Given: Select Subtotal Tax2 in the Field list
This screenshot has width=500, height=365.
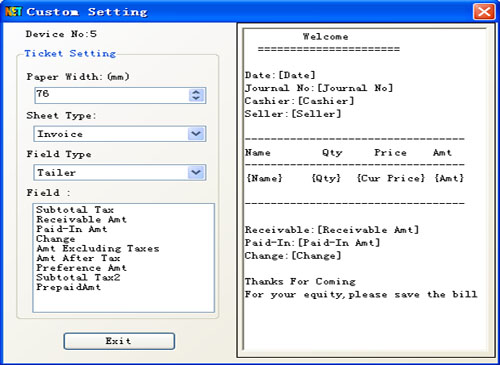Looking at the screenshot, I should coord(78,277).
